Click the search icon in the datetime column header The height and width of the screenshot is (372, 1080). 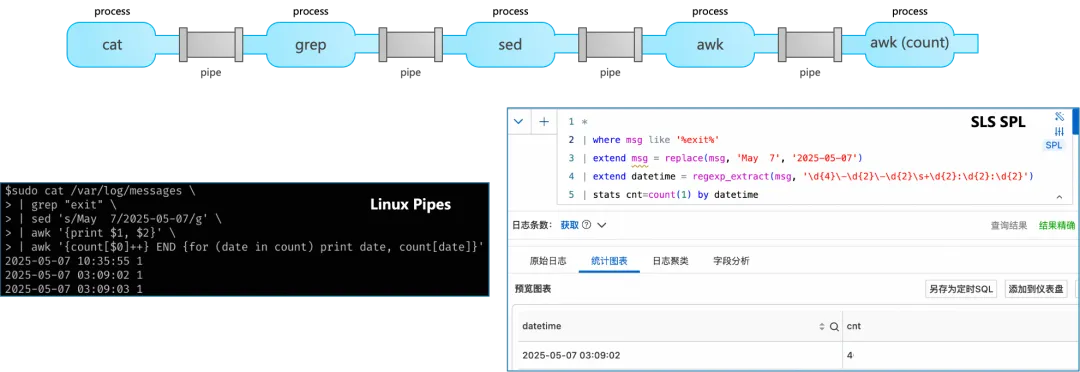(x=833, y=327)
